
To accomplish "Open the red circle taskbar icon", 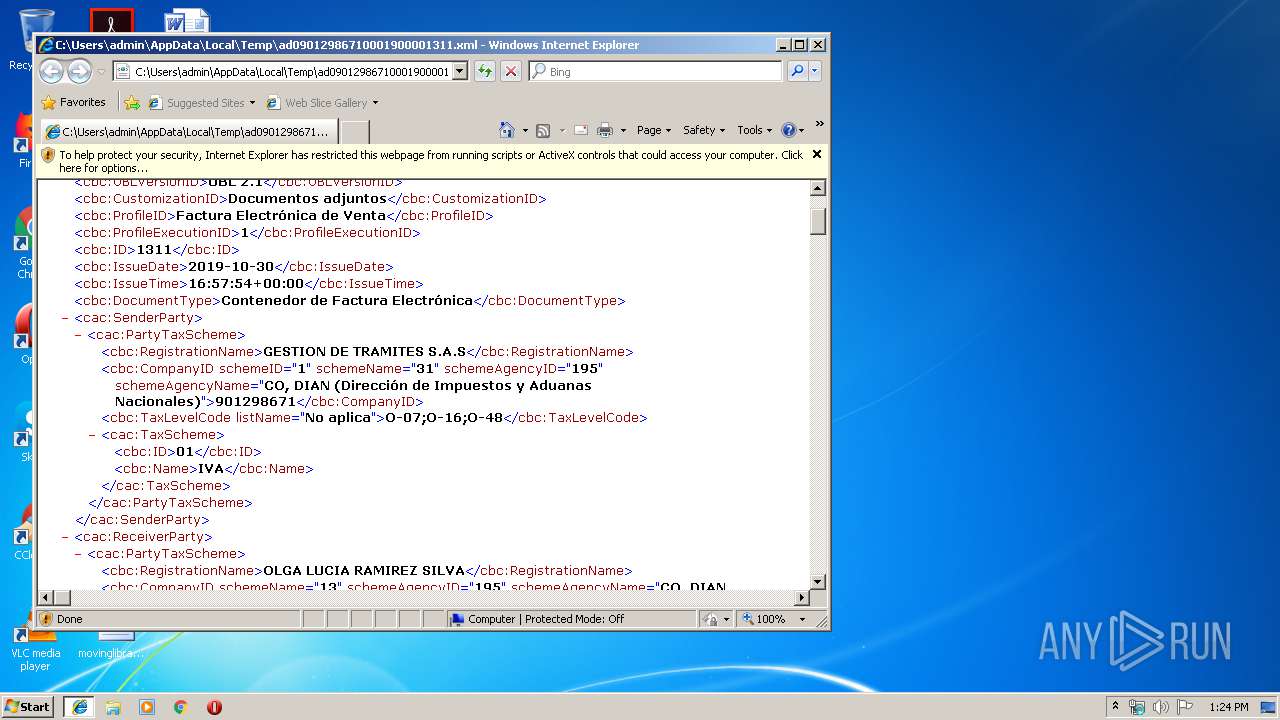I will (x=214, y=706).
